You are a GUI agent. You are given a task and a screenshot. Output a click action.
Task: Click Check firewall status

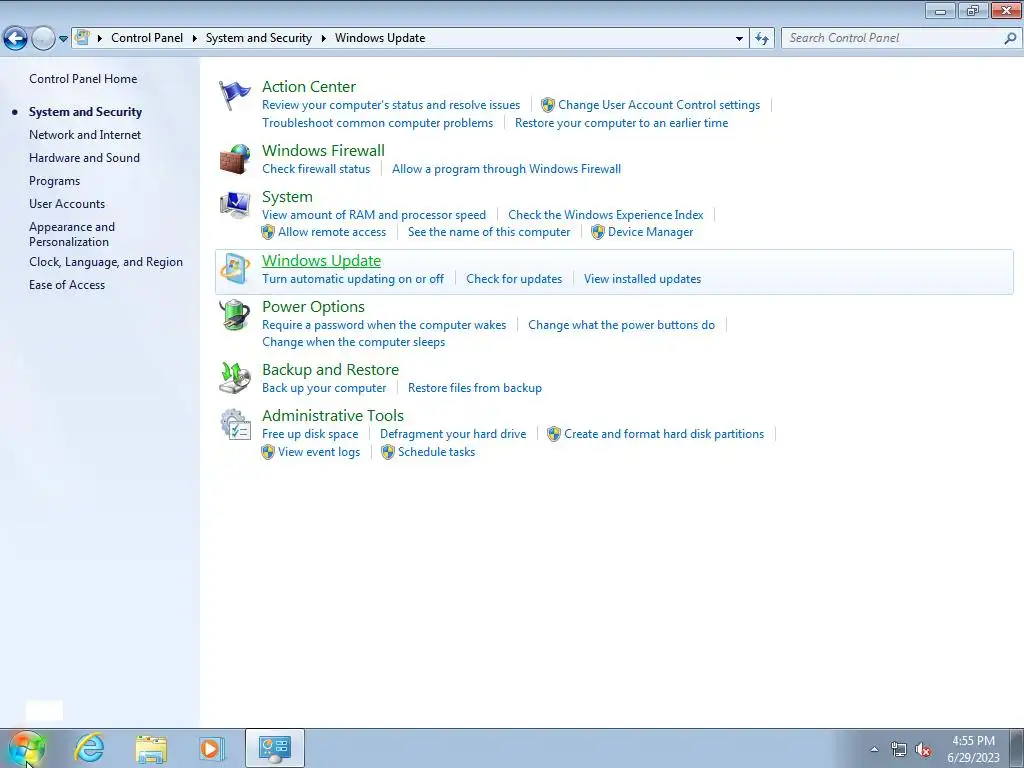tap(316, 168)
